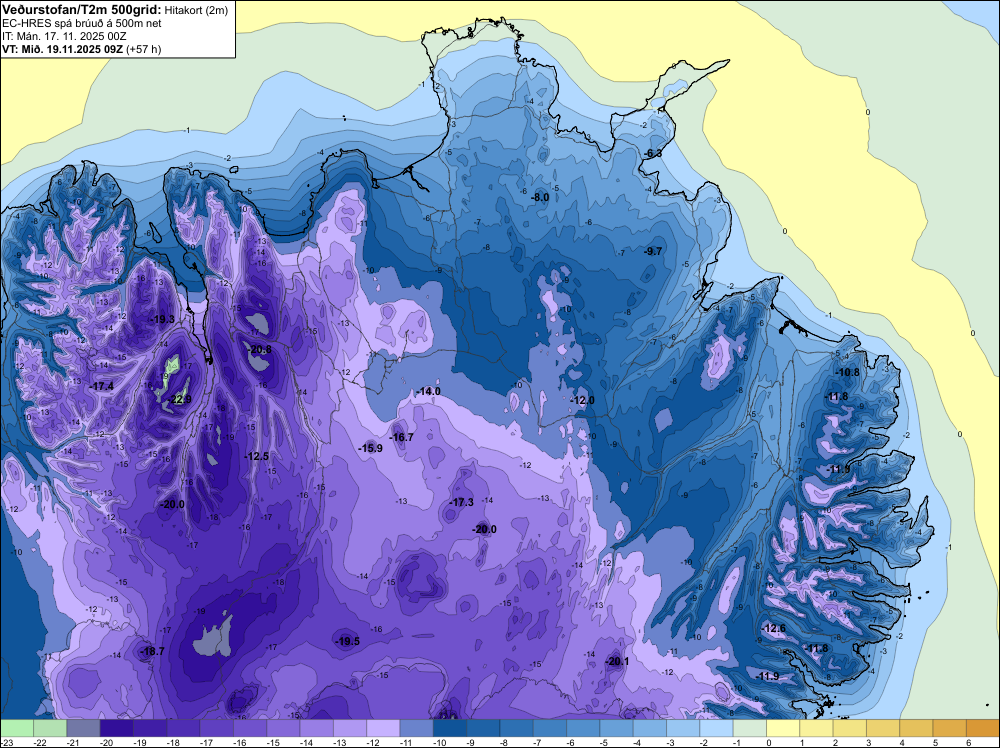The height and width of the screenshot is (748, 1000).
Task: Click the -17.3 temperature label
Action: pos(462,502)
